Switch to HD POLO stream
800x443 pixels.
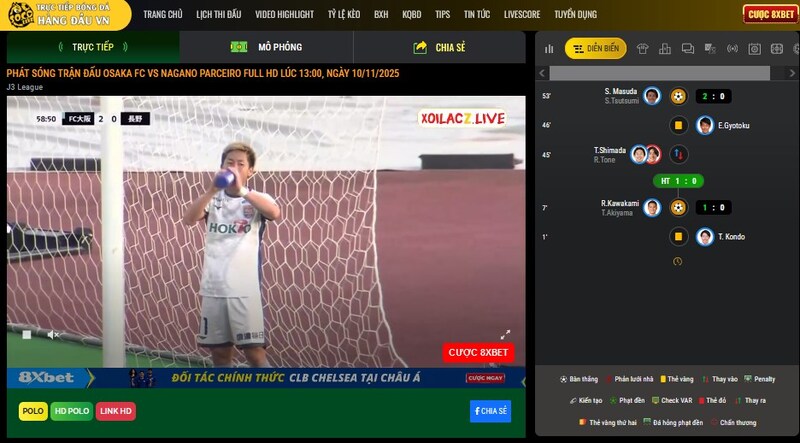tap(72, 411)
